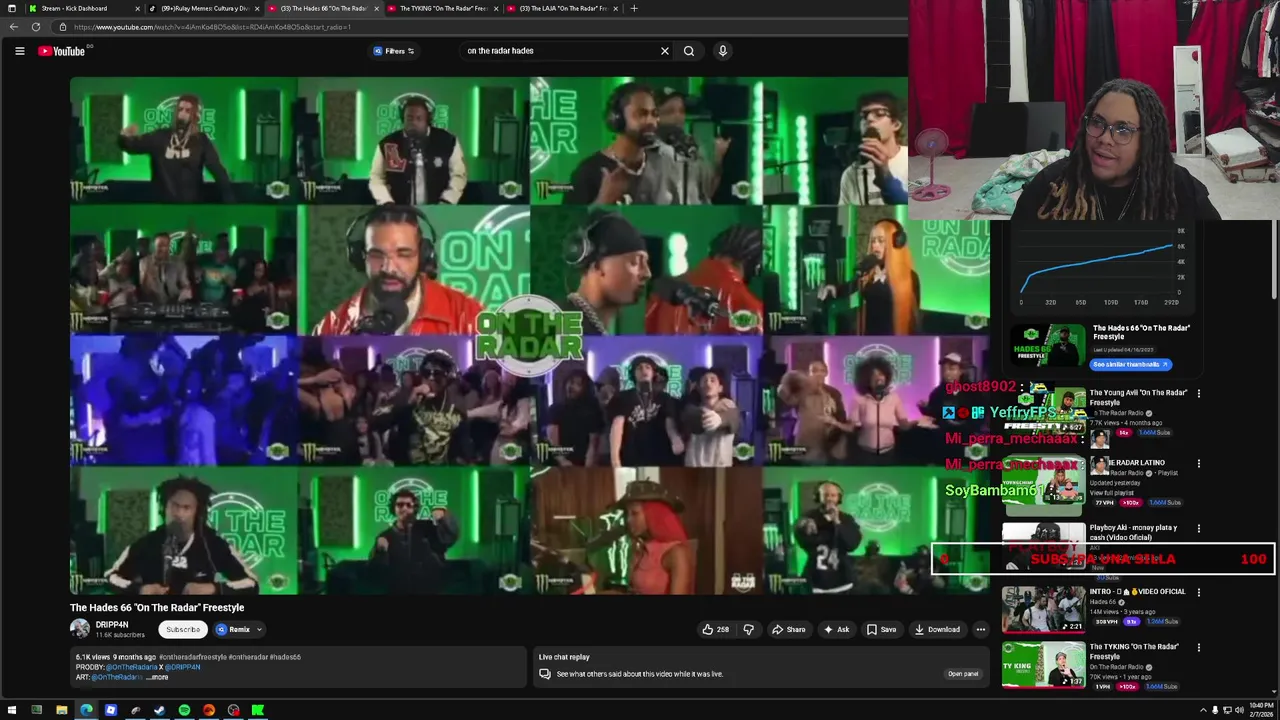Share the video
The image size is (1280, 720).
[x=788, y=629]
